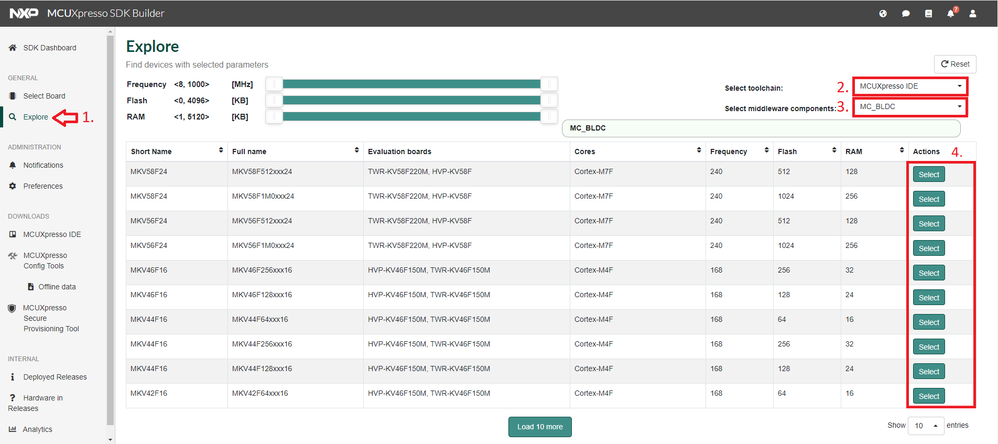This screenshot has height=444, width=998.
Task: Click the Explore page heading
Action: tap(152, 46)
